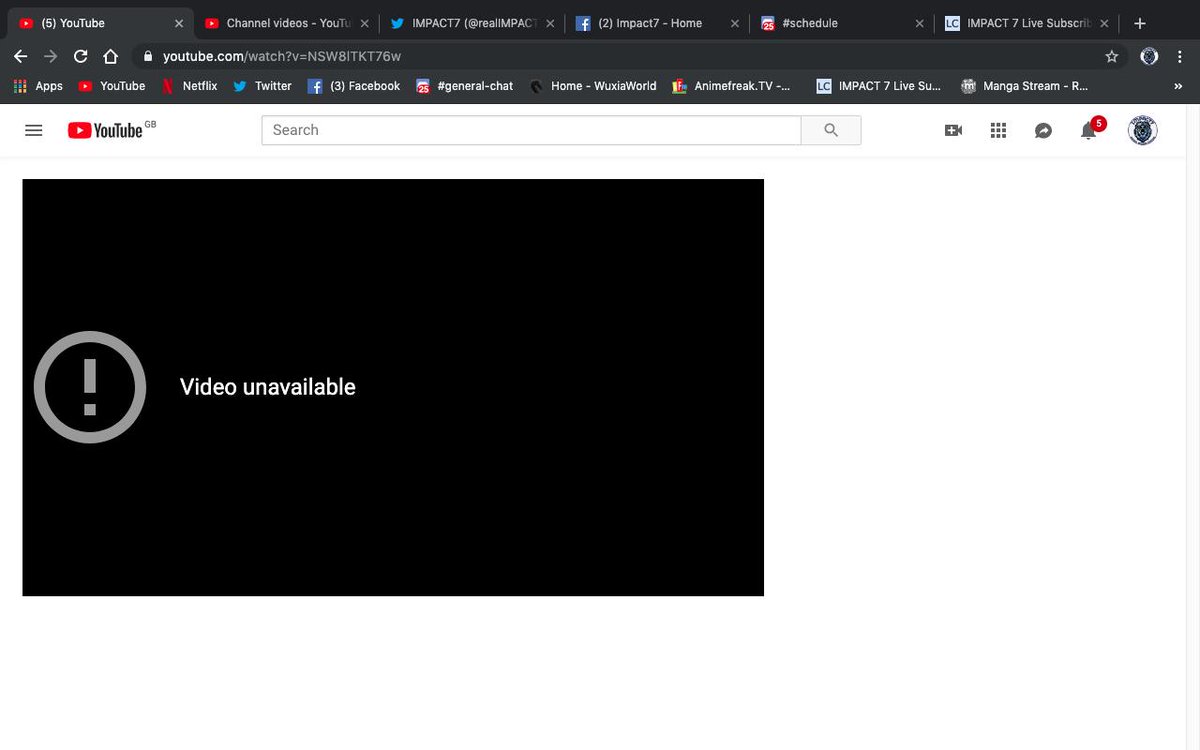Open the YouTube hamburger guide menu

tap(33, 130)
